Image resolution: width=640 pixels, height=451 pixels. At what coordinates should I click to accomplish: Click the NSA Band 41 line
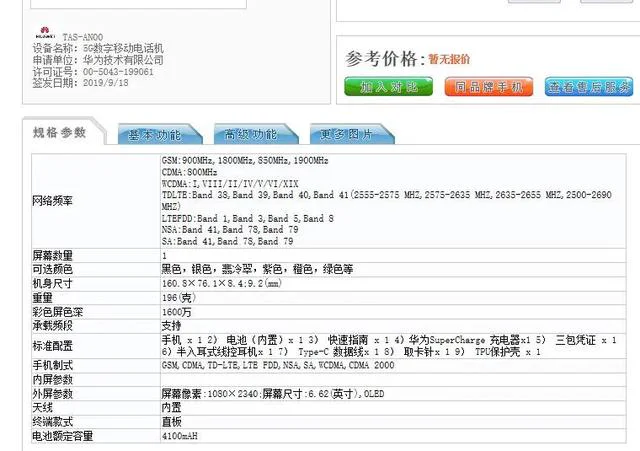click(230, 230)
